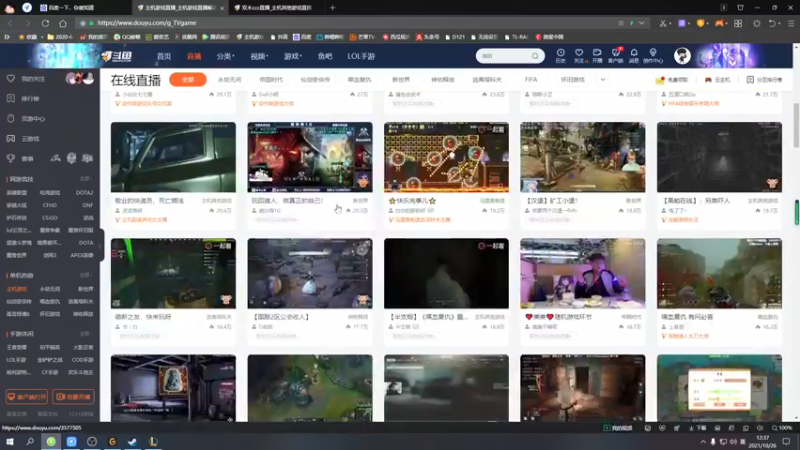Open LOL手游 nav item
800x450 pixels.
361,56
